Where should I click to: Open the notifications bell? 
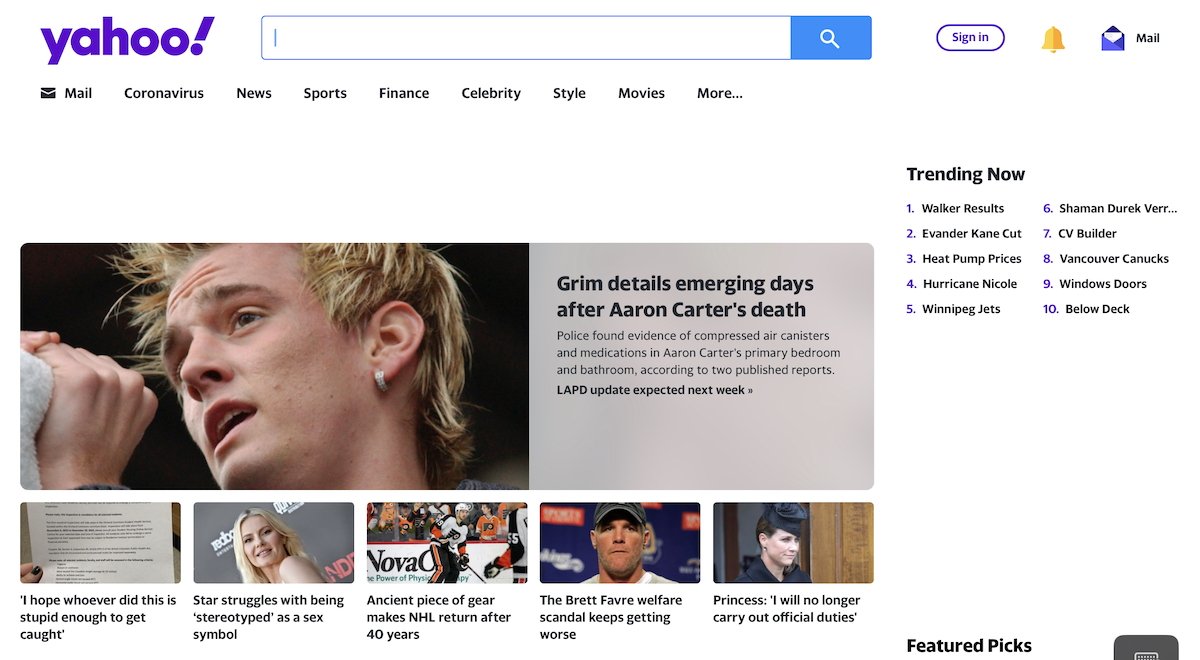pyautogui.click(x=1053, y=39)
